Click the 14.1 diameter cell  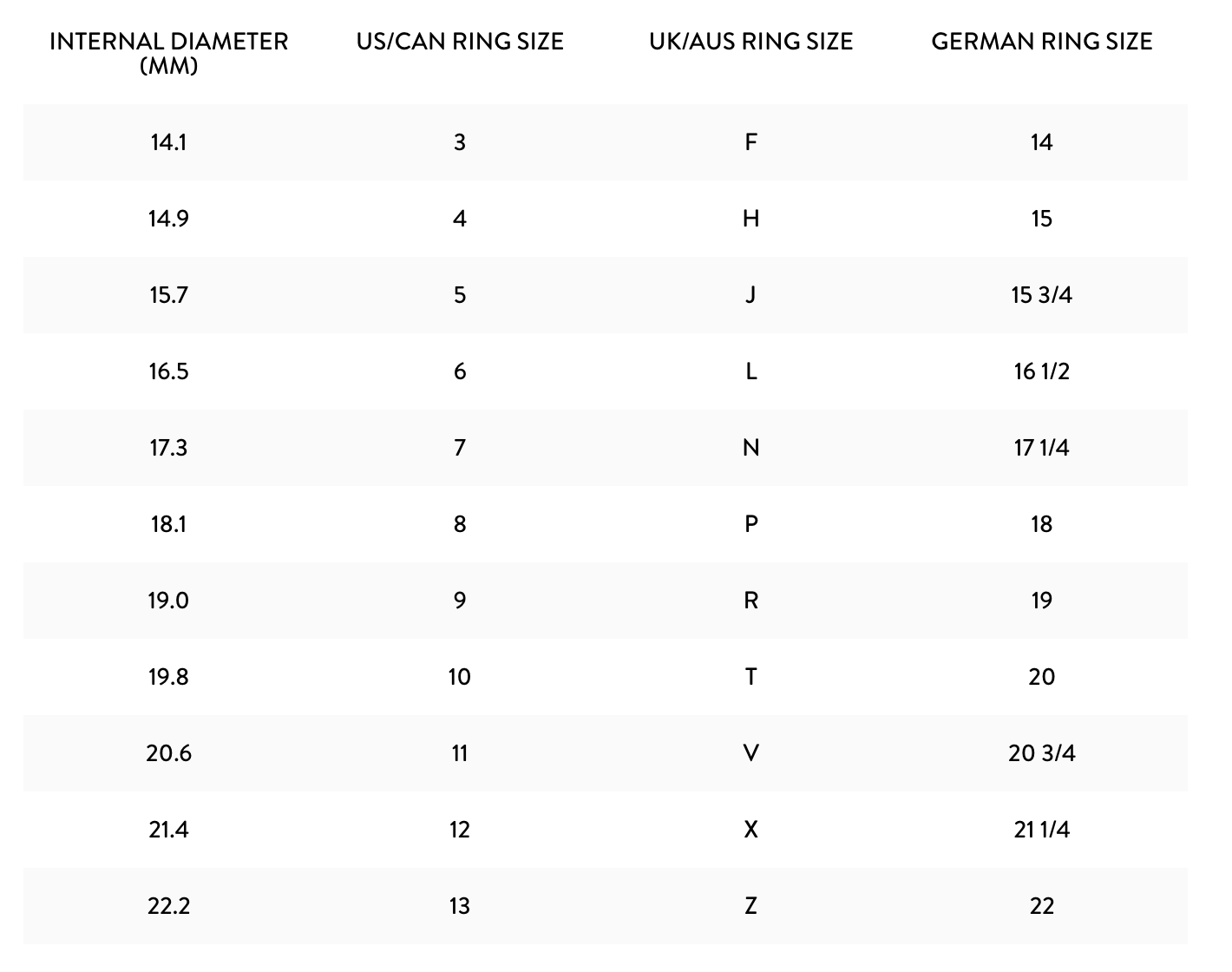tap(168, 142)
